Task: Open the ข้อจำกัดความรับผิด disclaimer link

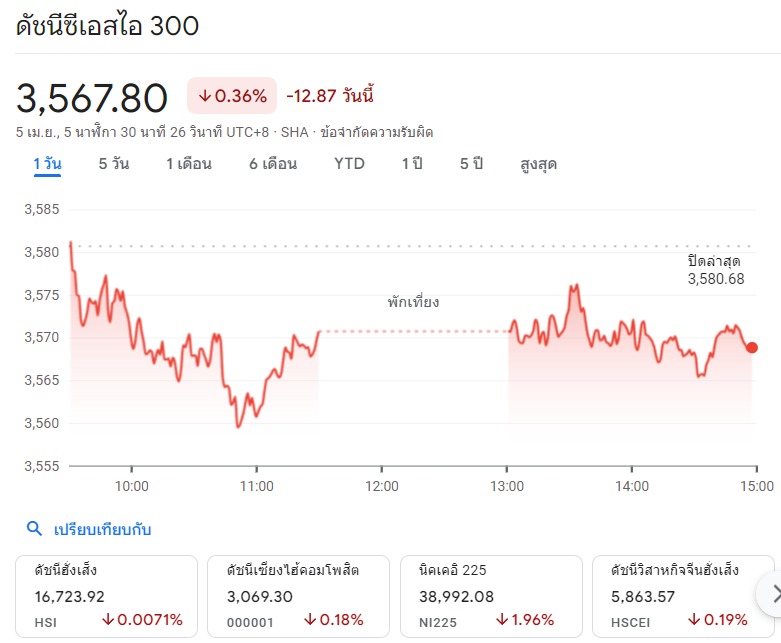Action: point(377,132)
